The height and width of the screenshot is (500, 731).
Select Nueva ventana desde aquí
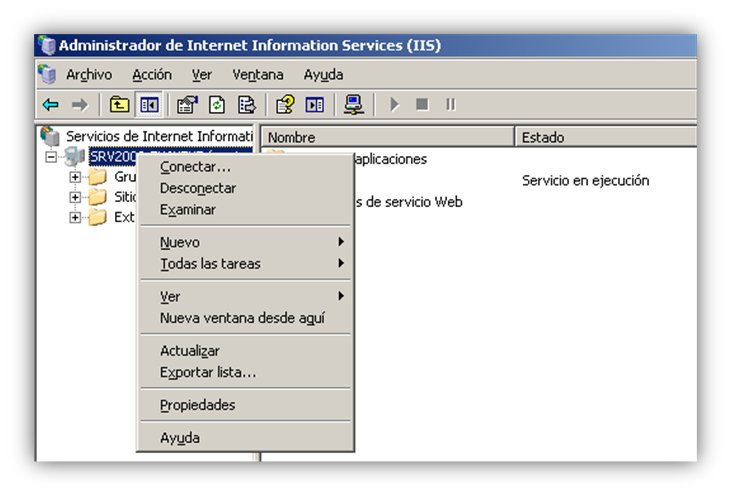click(x=246, y=318)
